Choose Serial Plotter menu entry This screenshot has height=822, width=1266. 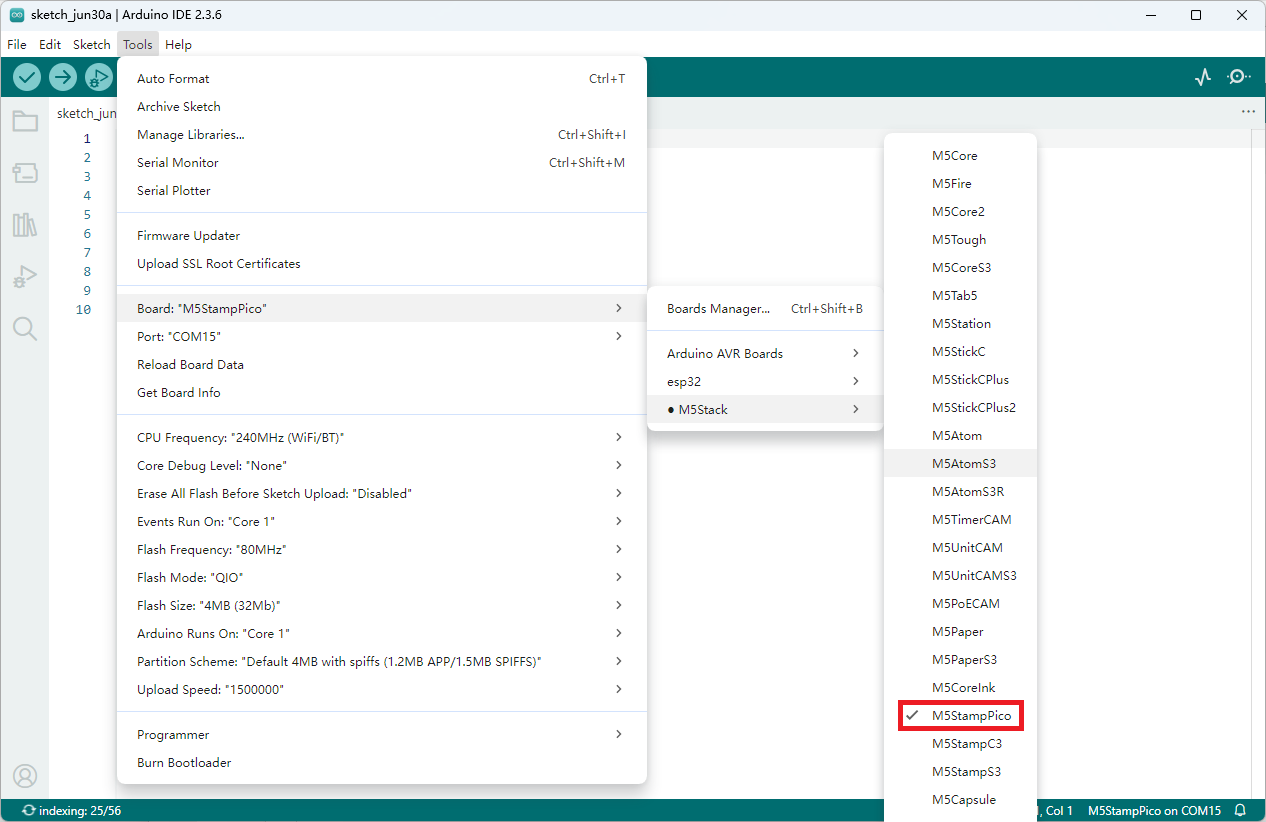pyautogui.click(x=382, y=190)
